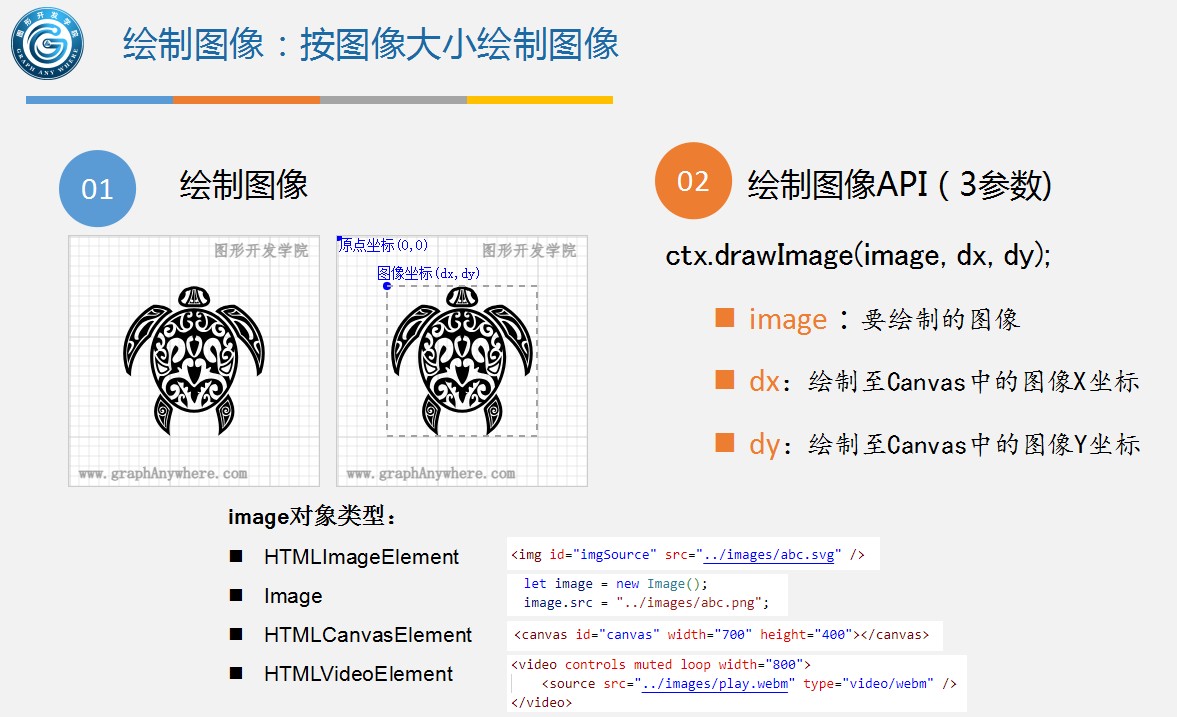Click the orange bullet square before dy
The height and width of the screenshot is (717, 1177).
(724, 442)
